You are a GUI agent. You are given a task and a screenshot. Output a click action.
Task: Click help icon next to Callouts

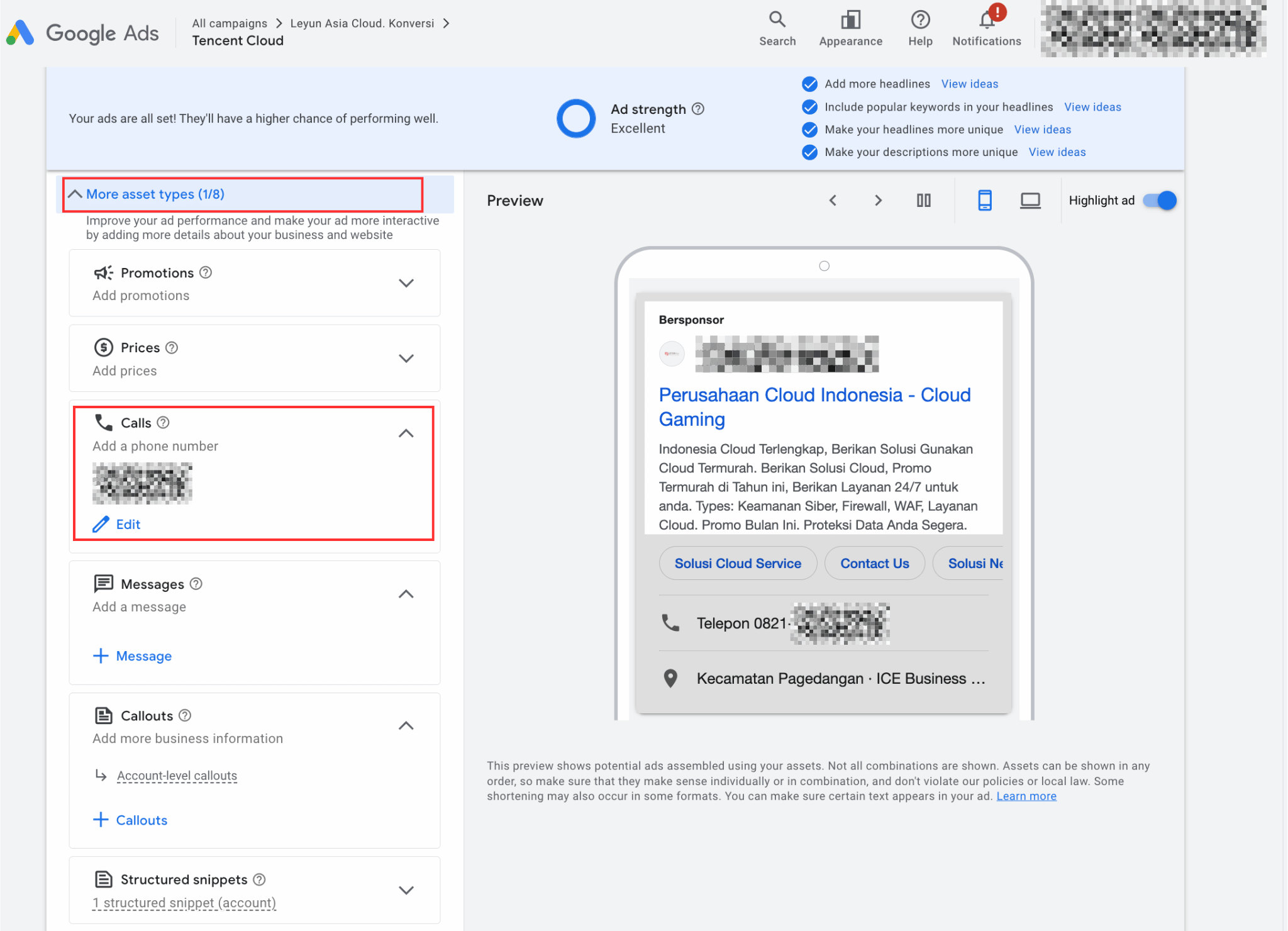point(185,715)
